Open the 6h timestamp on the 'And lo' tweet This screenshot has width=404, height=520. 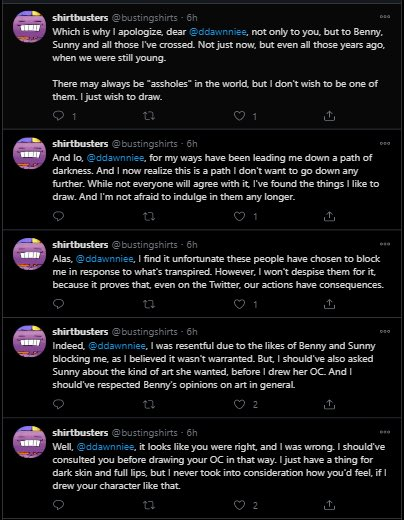(x=192, y=144)
